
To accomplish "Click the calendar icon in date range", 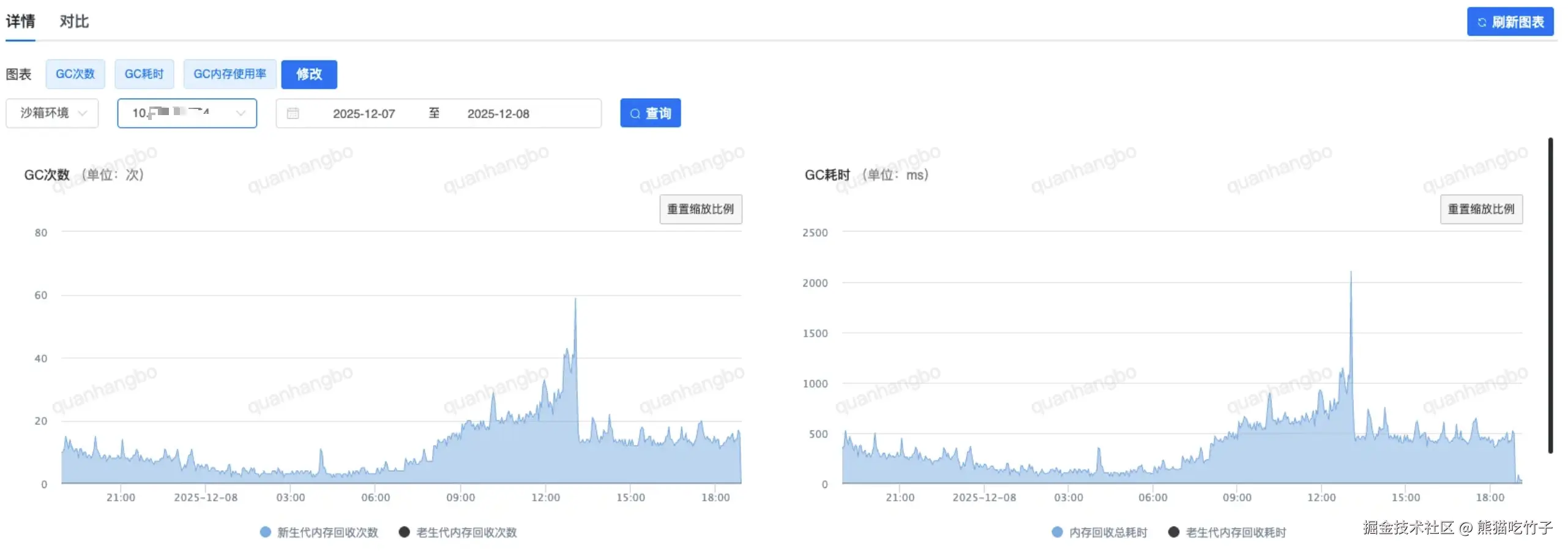I will click(293, 113).
